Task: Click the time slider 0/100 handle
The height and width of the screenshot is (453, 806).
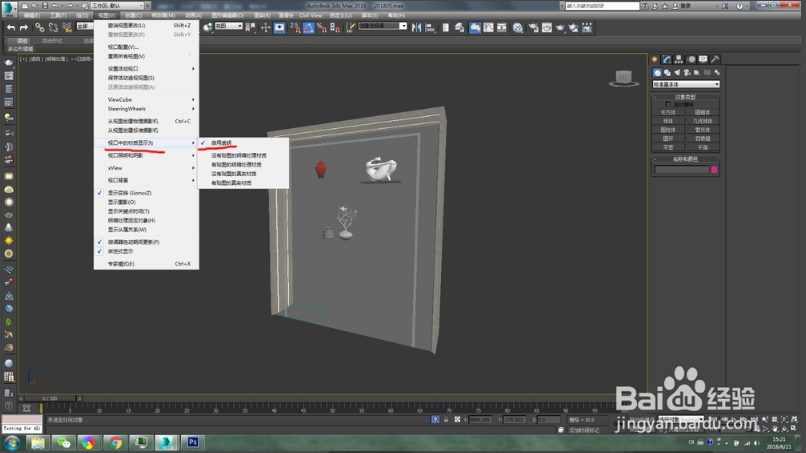Action: 50,398
